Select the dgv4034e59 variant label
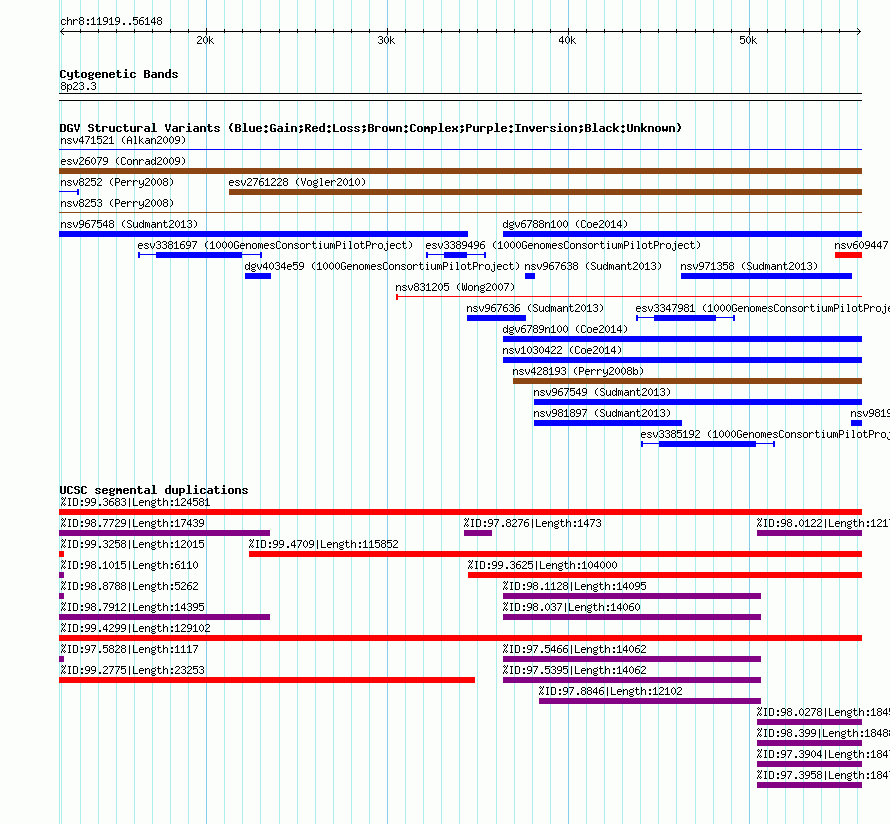The image size is (890, 824). point(382,266)
